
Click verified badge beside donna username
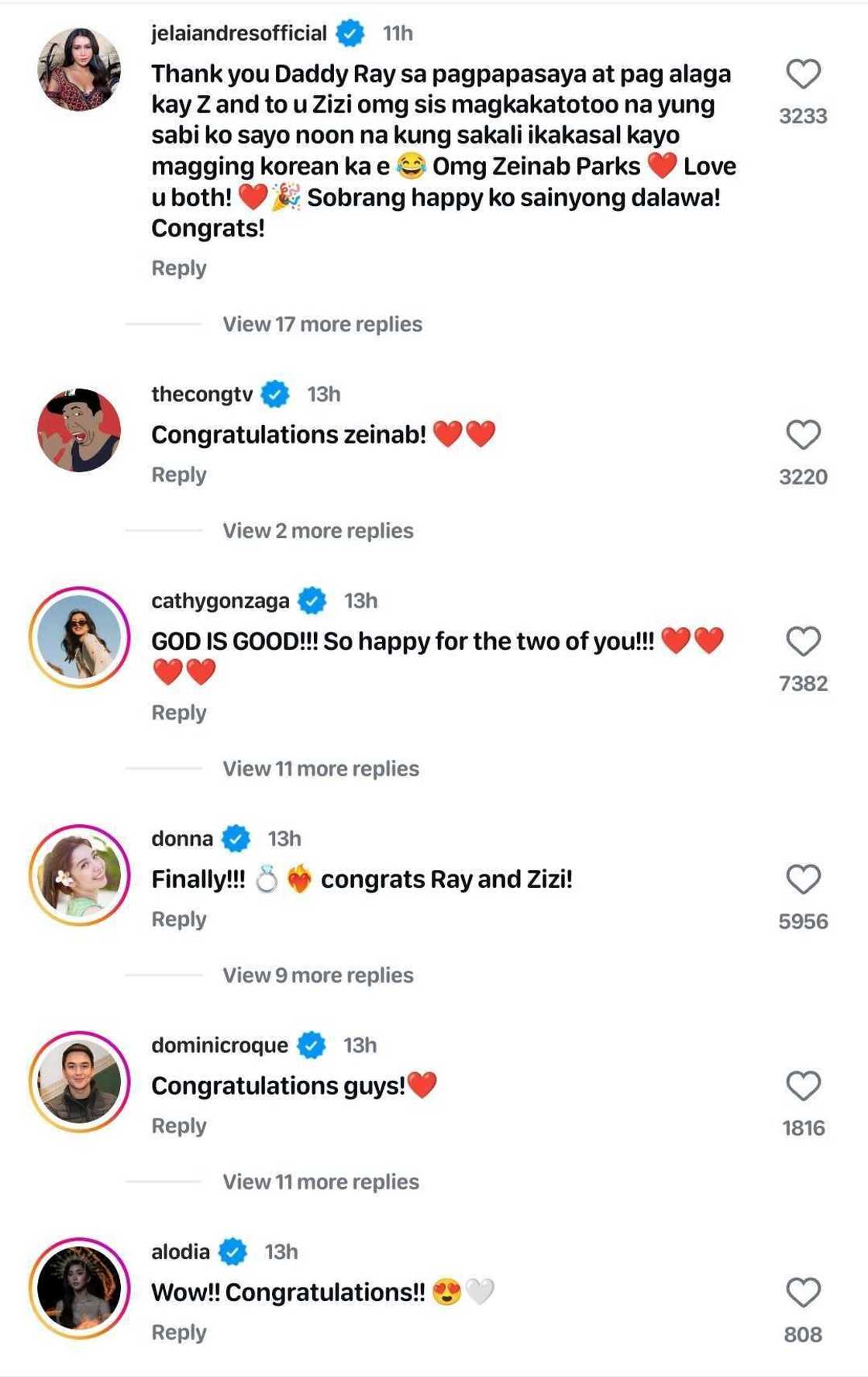tap(236, 838)
